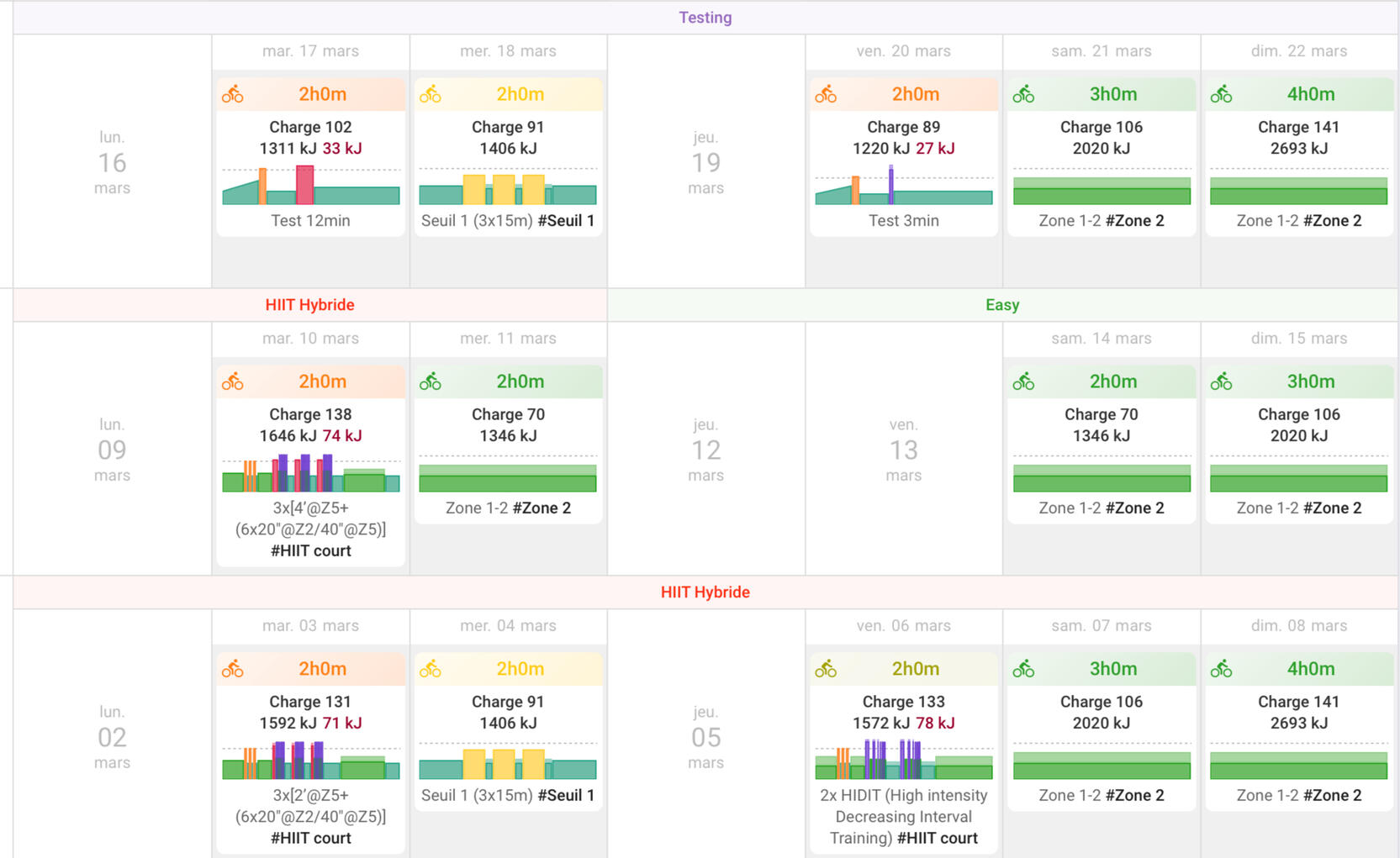Click the bike icon on the 18 mars workout
This screenshot has height=858, width=1400.
pos(431,94)
